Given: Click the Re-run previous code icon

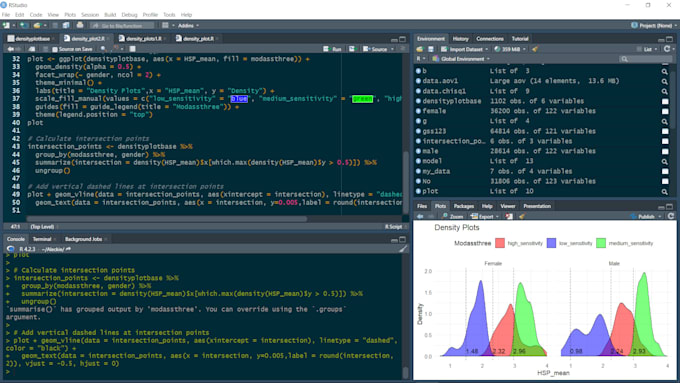Looking at the screenshot, I should [x=352, y=49].
